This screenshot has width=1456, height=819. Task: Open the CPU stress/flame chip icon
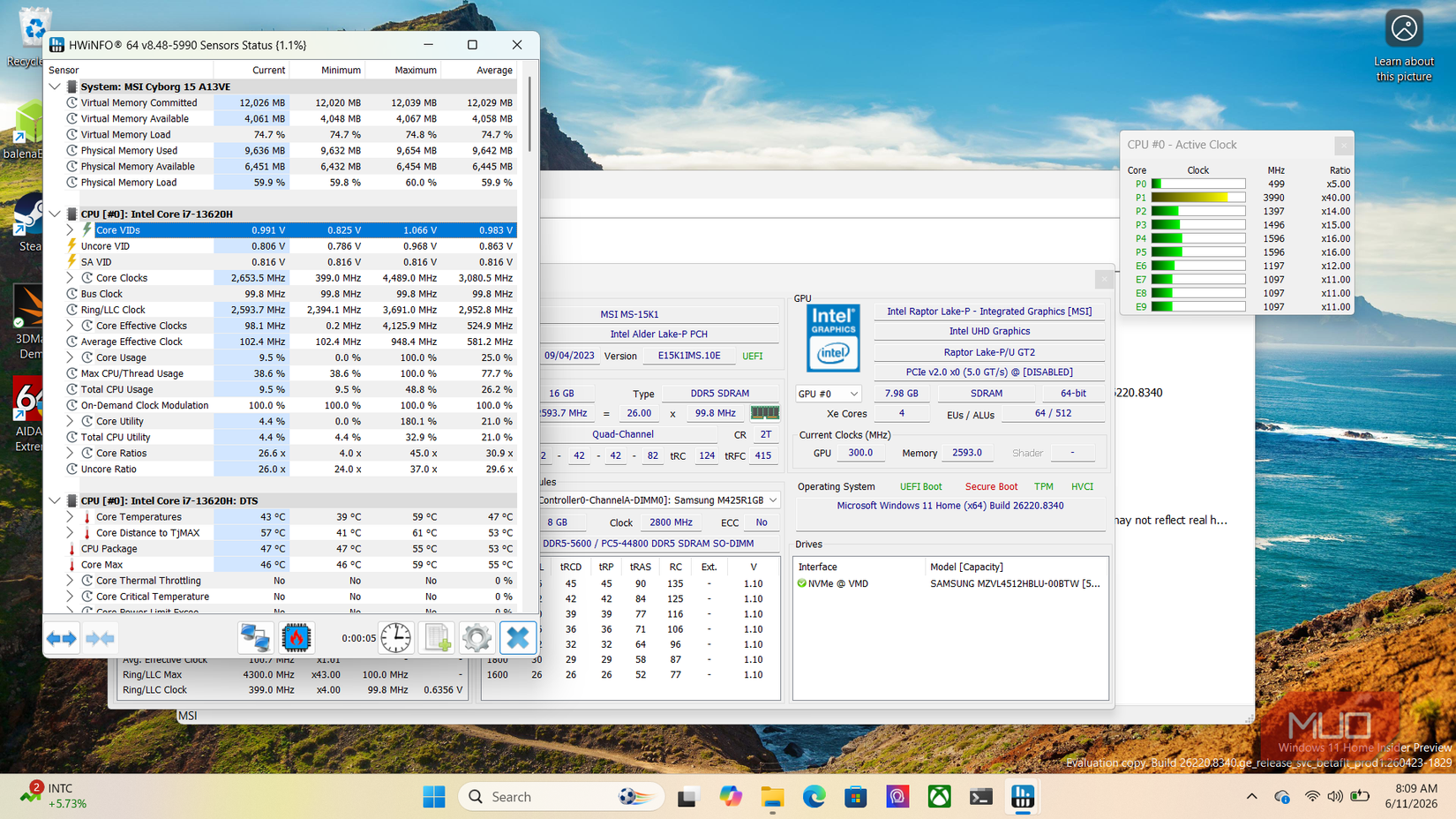tap(296, 637)
